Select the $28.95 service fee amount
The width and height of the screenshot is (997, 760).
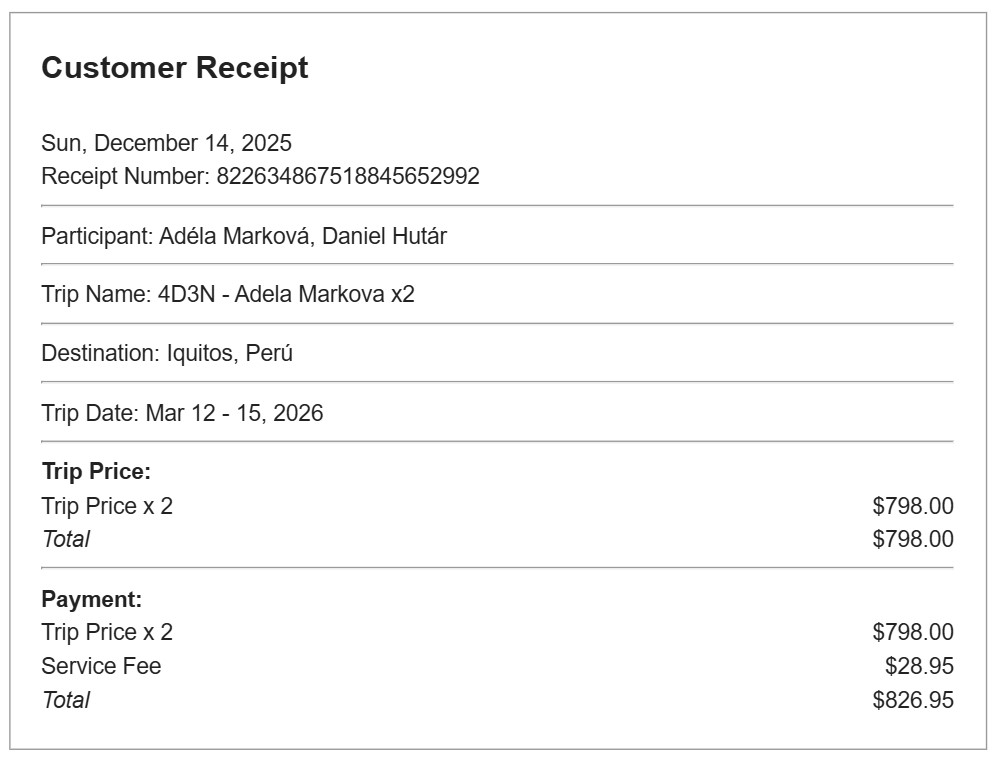tap(919, 666)
